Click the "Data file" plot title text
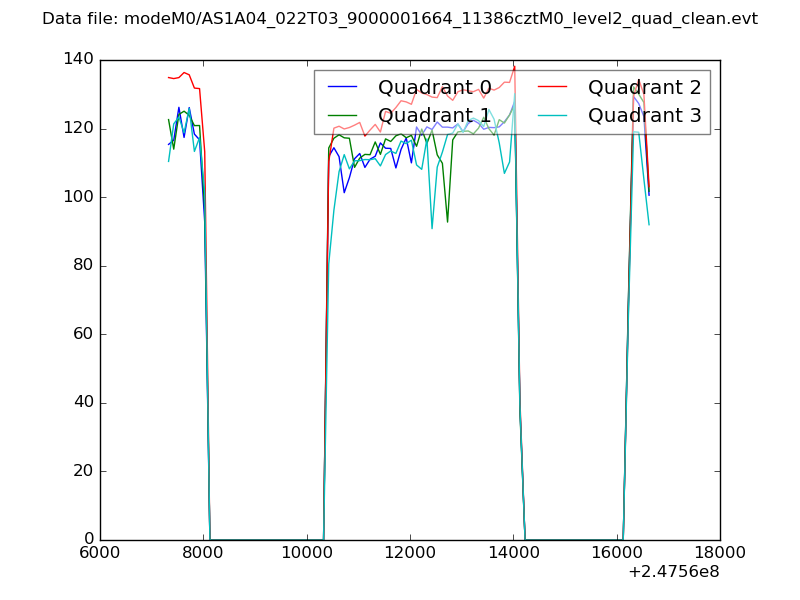Viewport: 800px width, 600px height. point(400,19)
